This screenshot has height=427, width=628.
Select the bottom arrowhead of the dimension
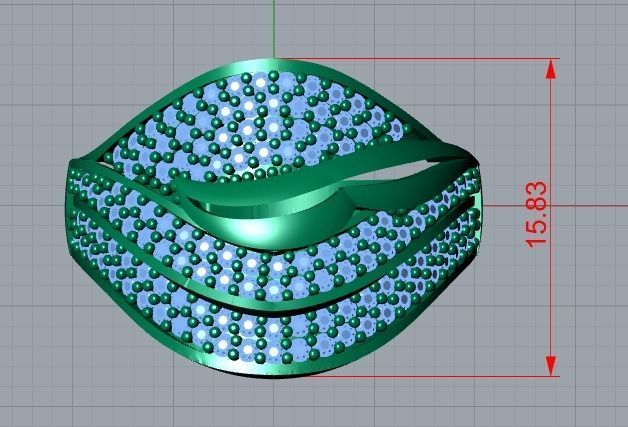[551, 366]
